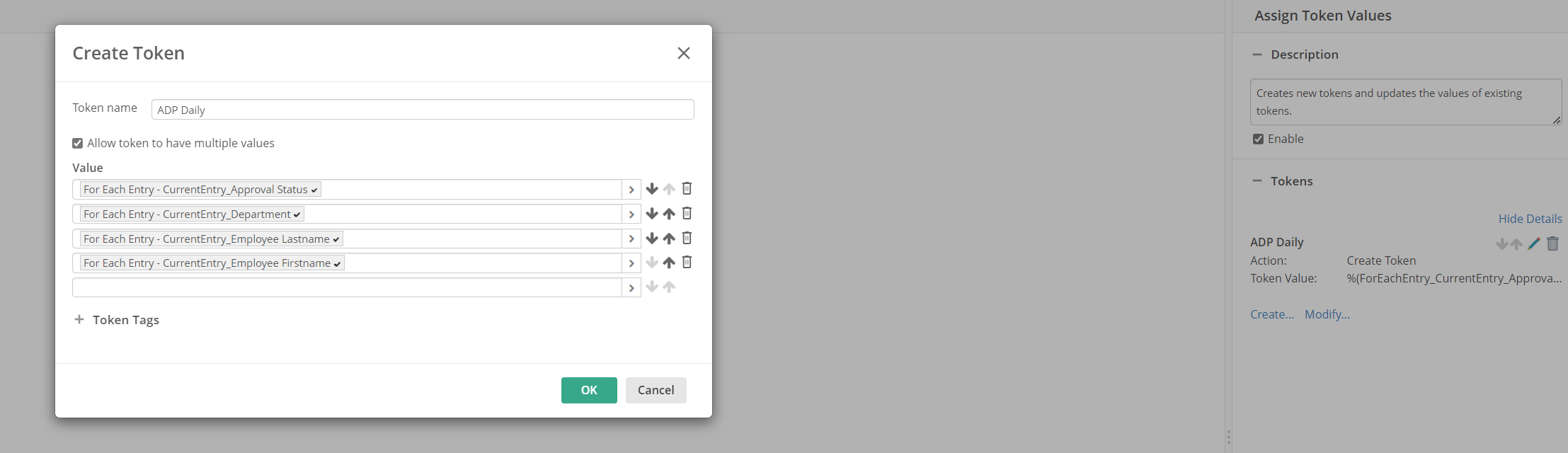This screenshot has height=453, width=1568.
Task: Move the Employee Lastname value up
Action: point(669,239)
